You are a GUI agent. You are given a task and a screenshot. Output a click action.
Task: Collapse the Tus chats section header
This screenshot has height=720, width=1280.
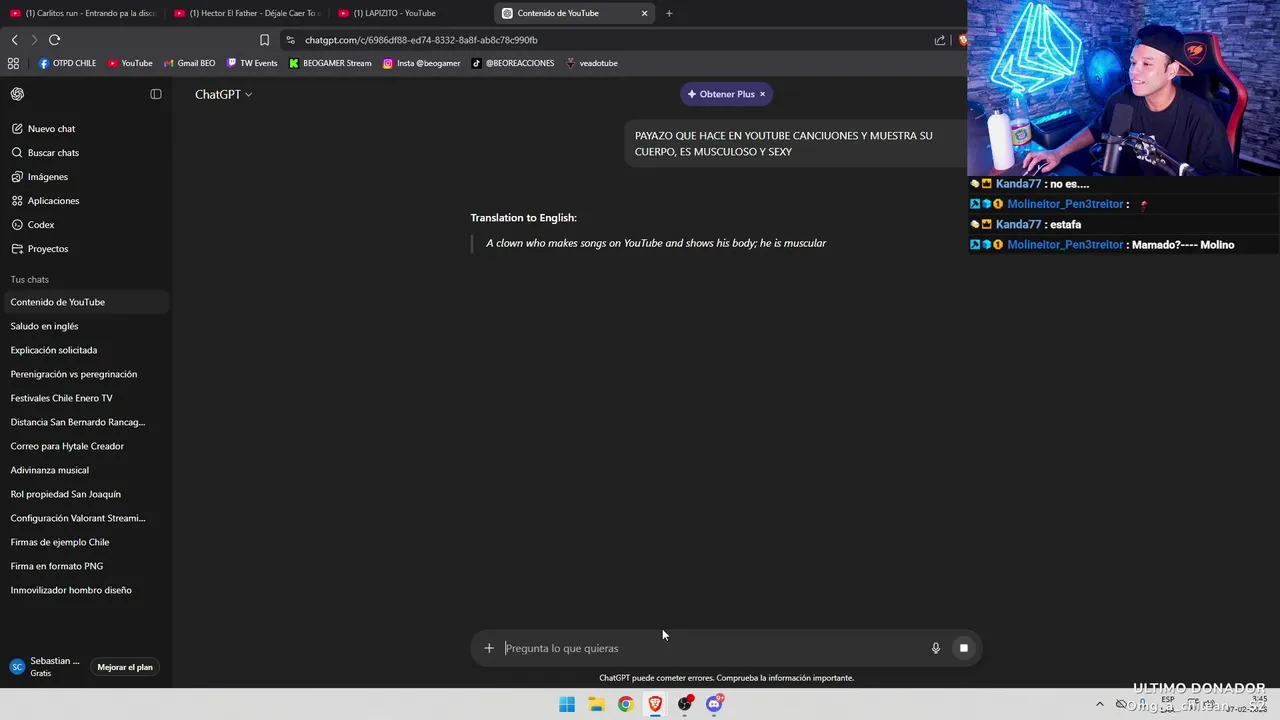30,279
